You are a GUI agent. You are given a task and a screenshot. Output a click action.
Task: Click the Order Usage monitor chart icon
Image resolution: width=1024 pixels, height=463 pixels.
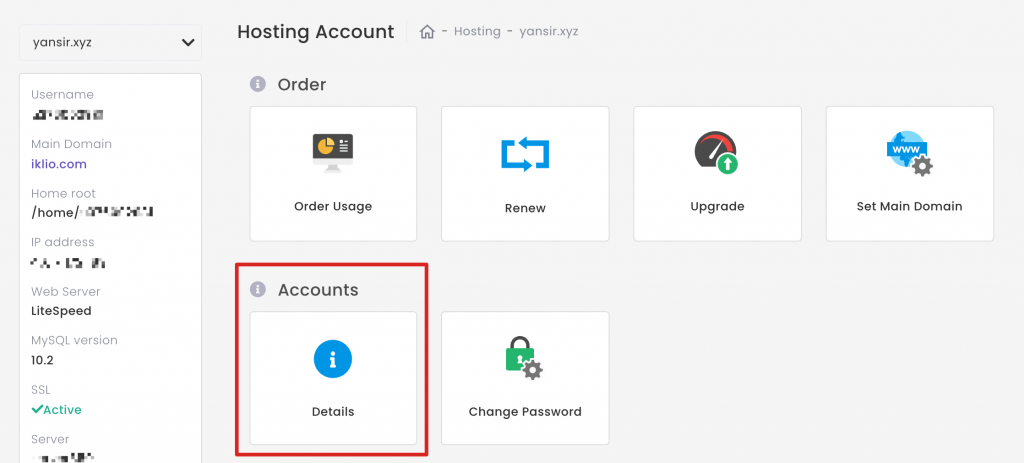[333, 152]
